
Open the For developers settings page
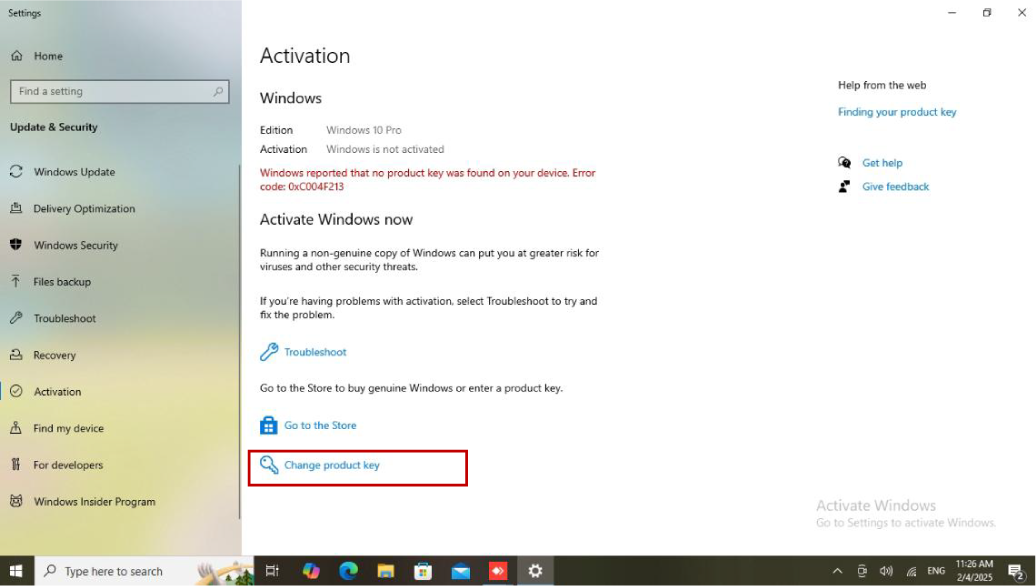68,465
